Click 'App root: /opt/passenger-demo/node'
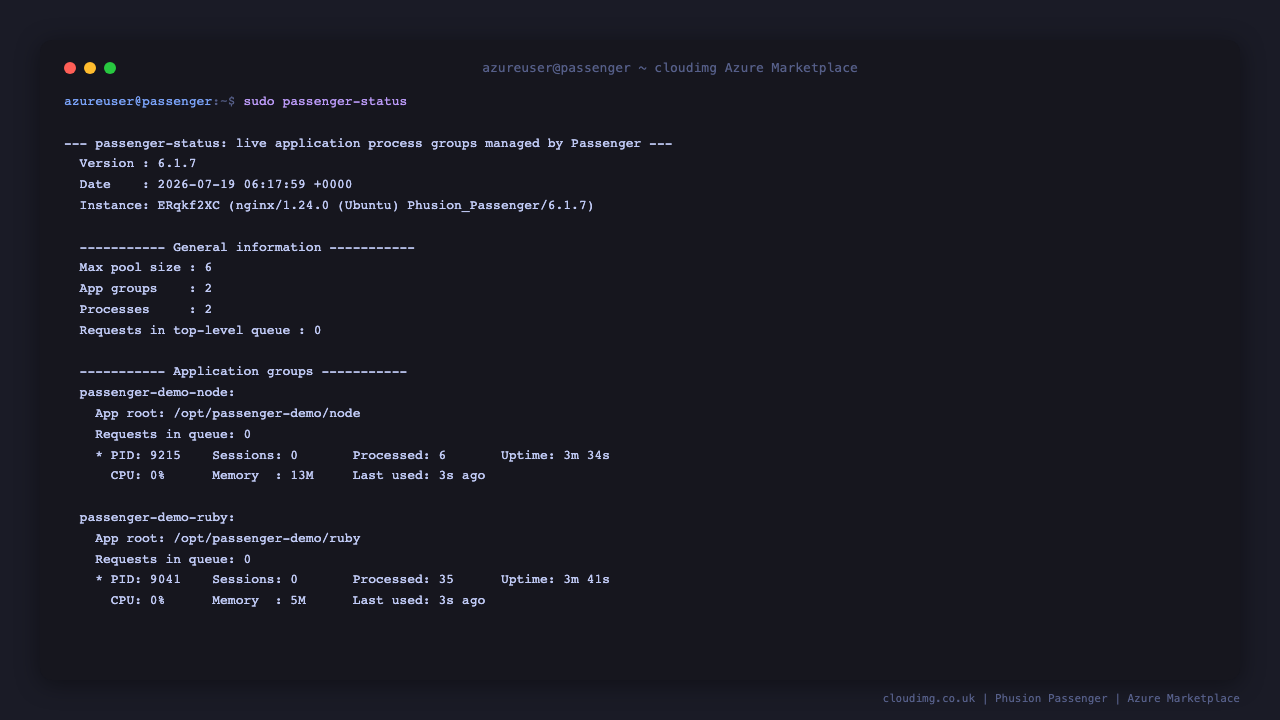1280x720 pixels. click(228, 414)
